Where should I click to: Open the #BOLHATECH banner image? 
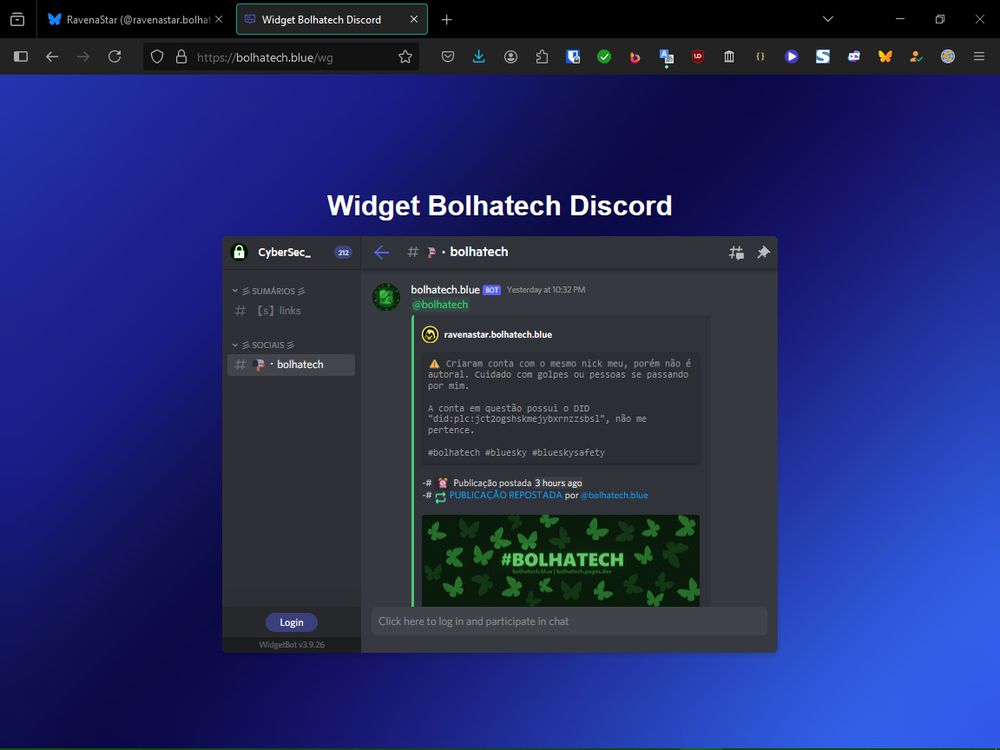(x=561, y=561)
